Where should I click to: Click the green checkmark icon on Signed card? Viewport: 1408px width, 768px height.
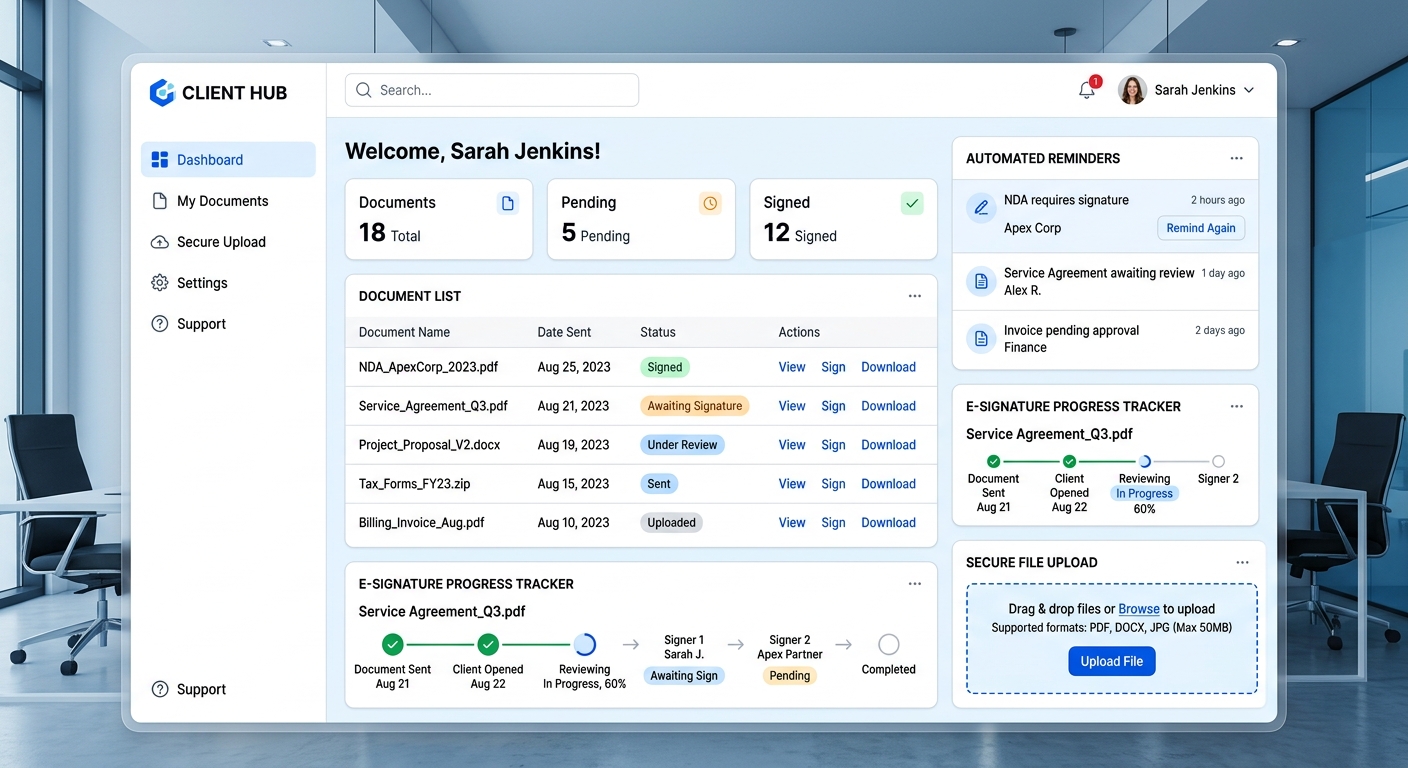coord(912,202)
